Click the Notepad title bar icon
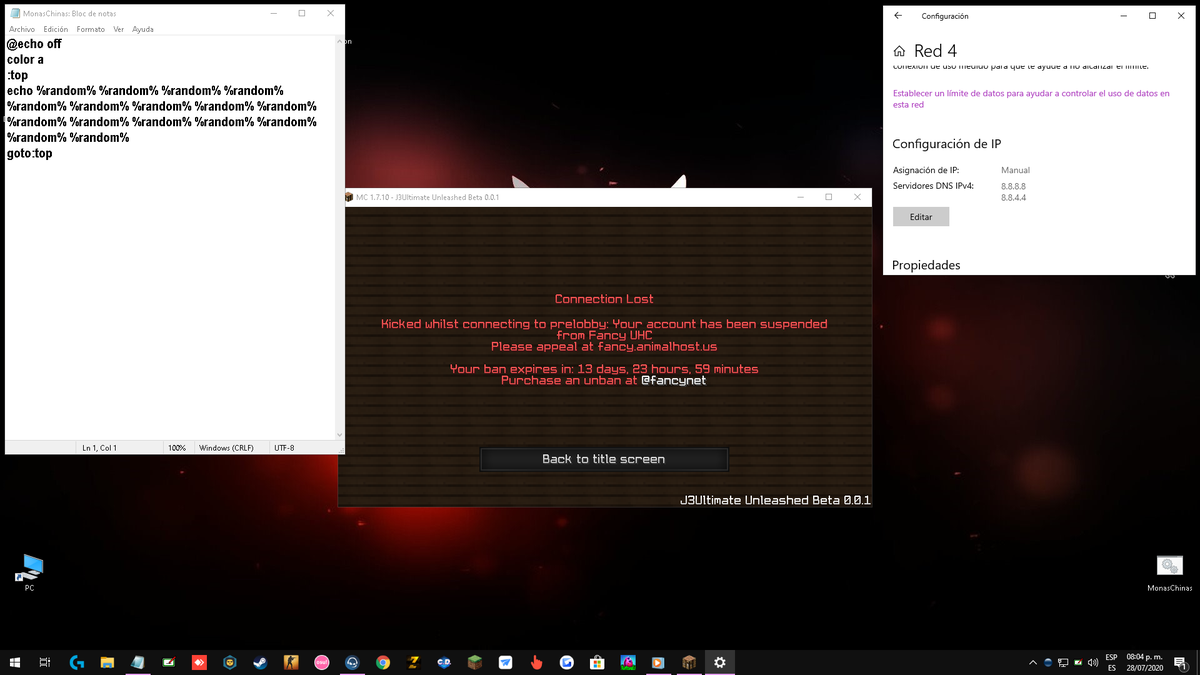Image resolution: width=1200 pixels, height=675 pixels. (x=15, y=13)
